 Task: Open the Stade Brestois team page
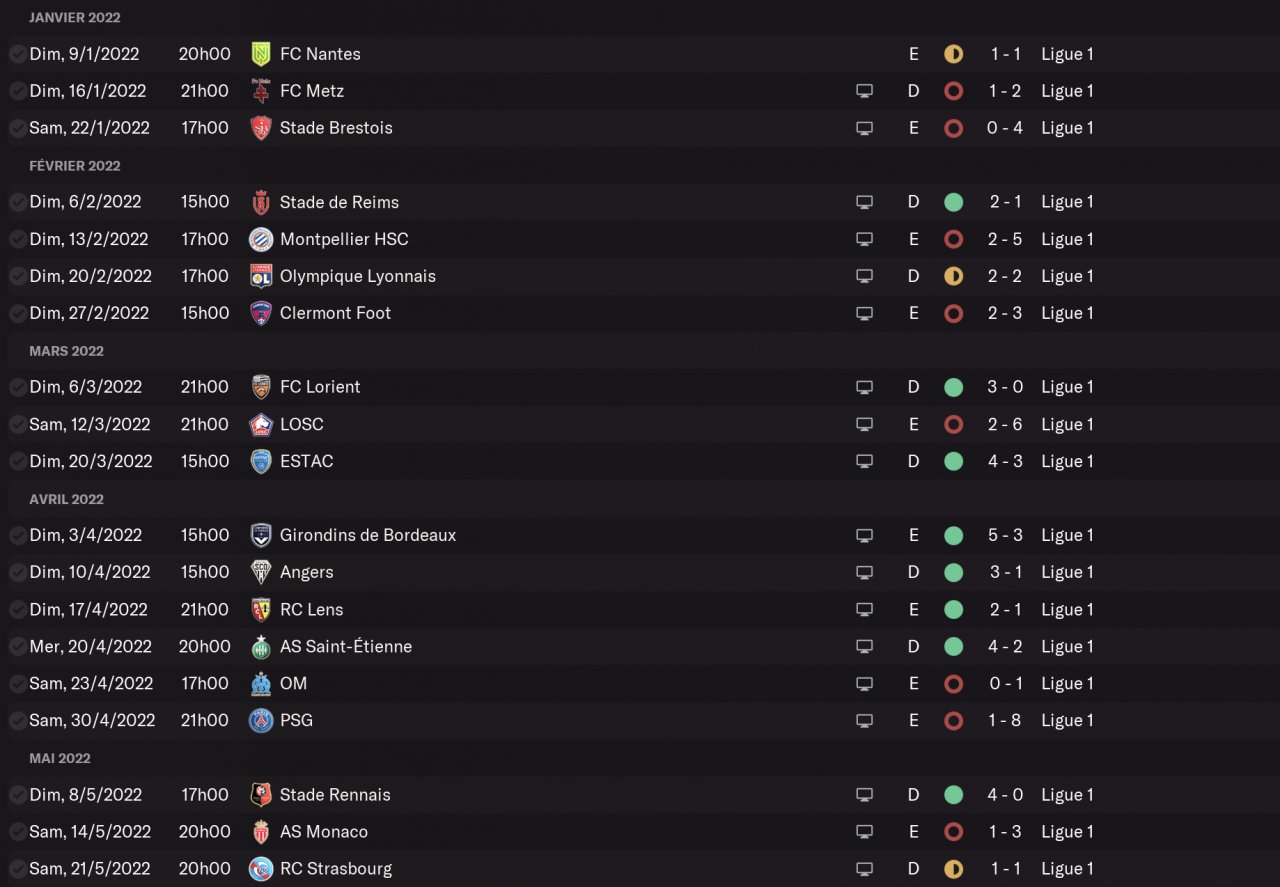tap(336, 128)
